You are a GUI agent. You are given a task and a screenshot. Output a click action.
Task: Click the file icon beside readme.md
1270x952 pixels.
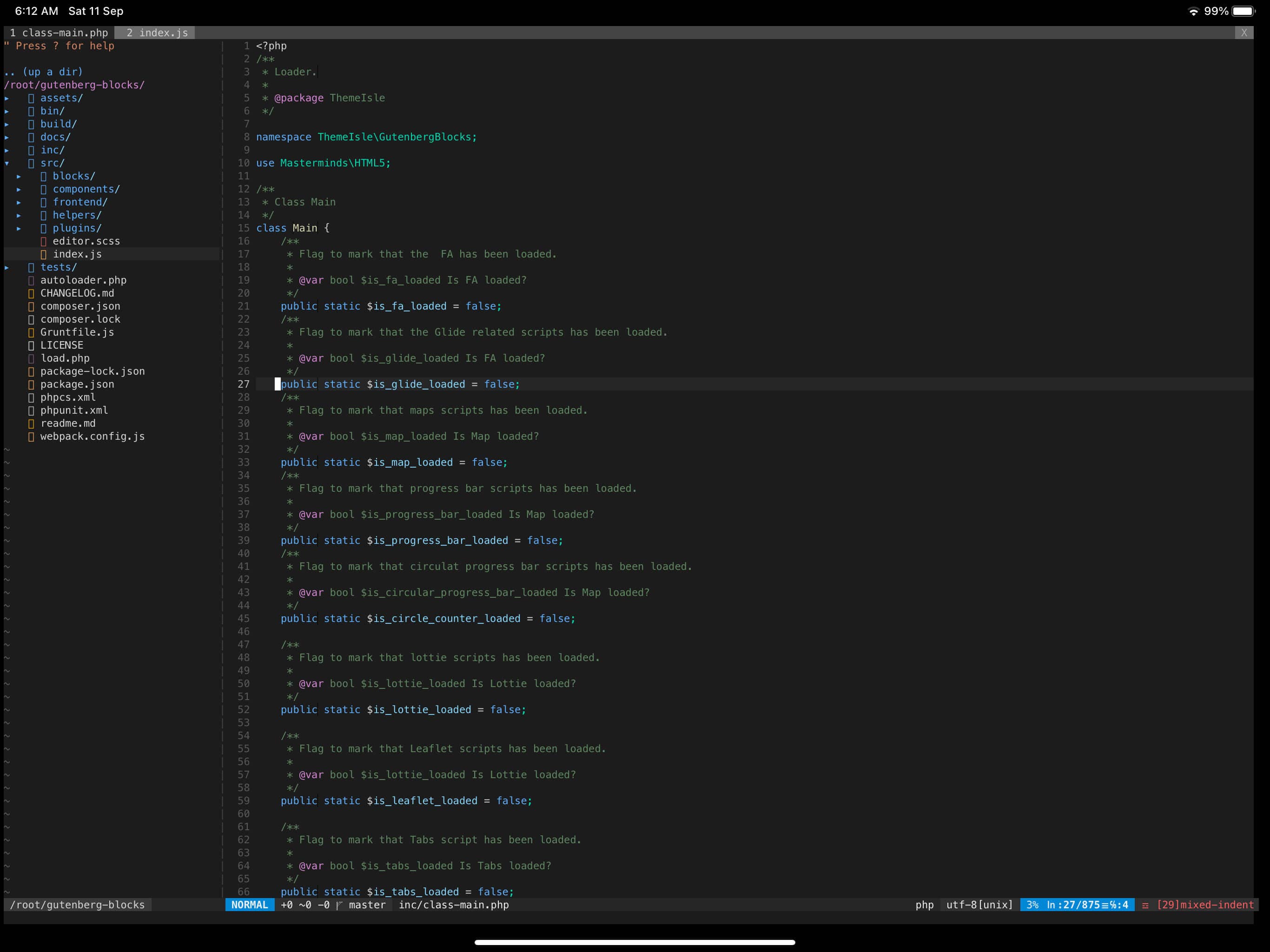[32, 423]
